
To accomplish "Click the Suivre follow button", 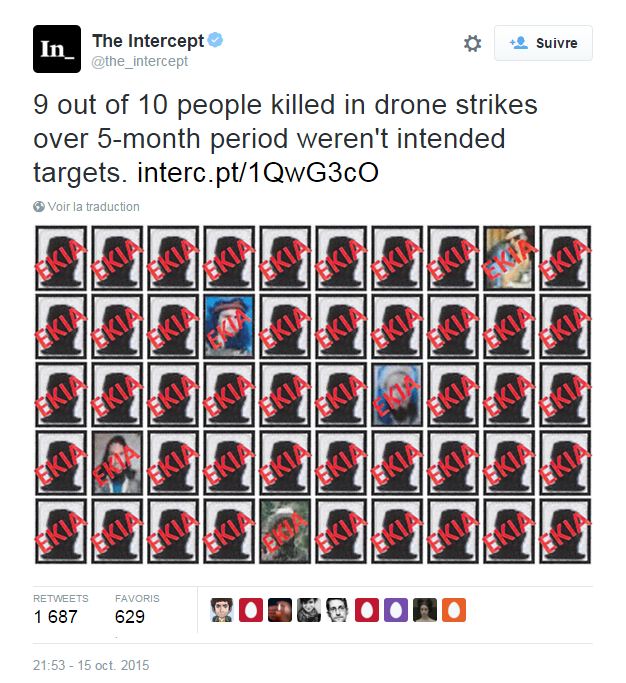I will tap(543, 43).
